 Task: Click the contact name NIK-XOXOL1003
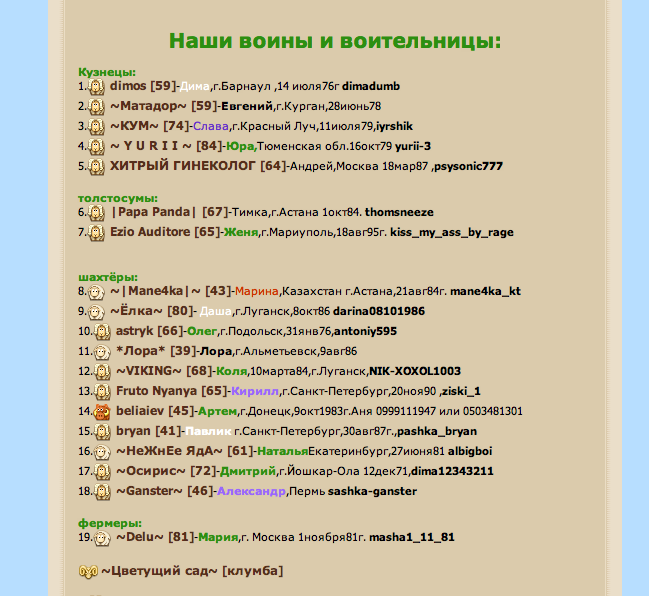(x=415, y=371)
